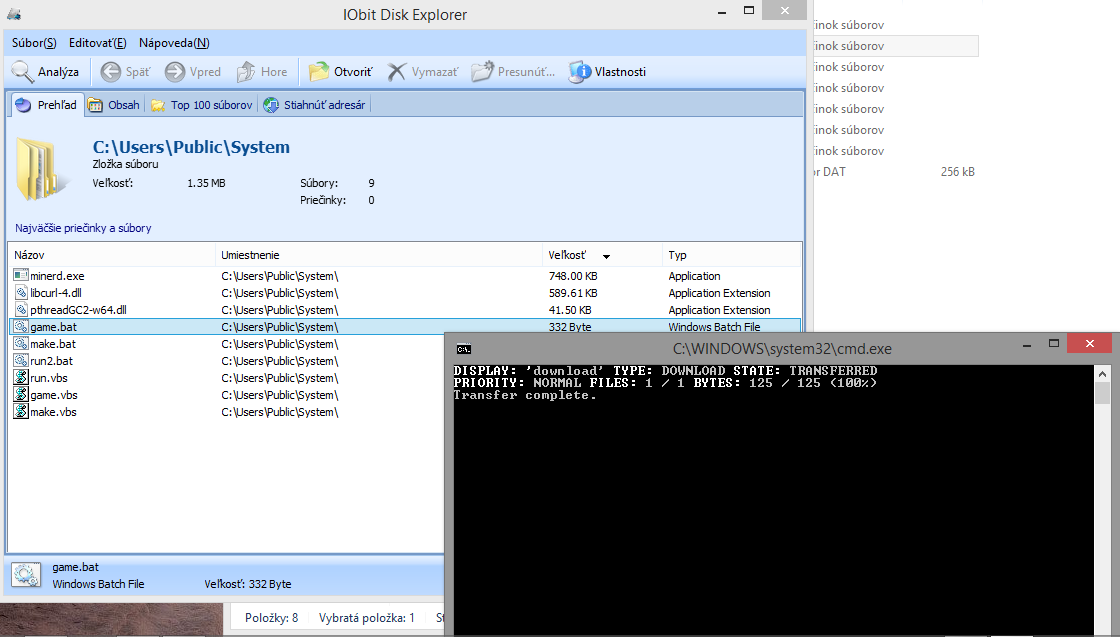Image resolution: width=1120 pixels, height=637 pixels.
Task: Select the make.bat file name
Action: coord(53,344)
